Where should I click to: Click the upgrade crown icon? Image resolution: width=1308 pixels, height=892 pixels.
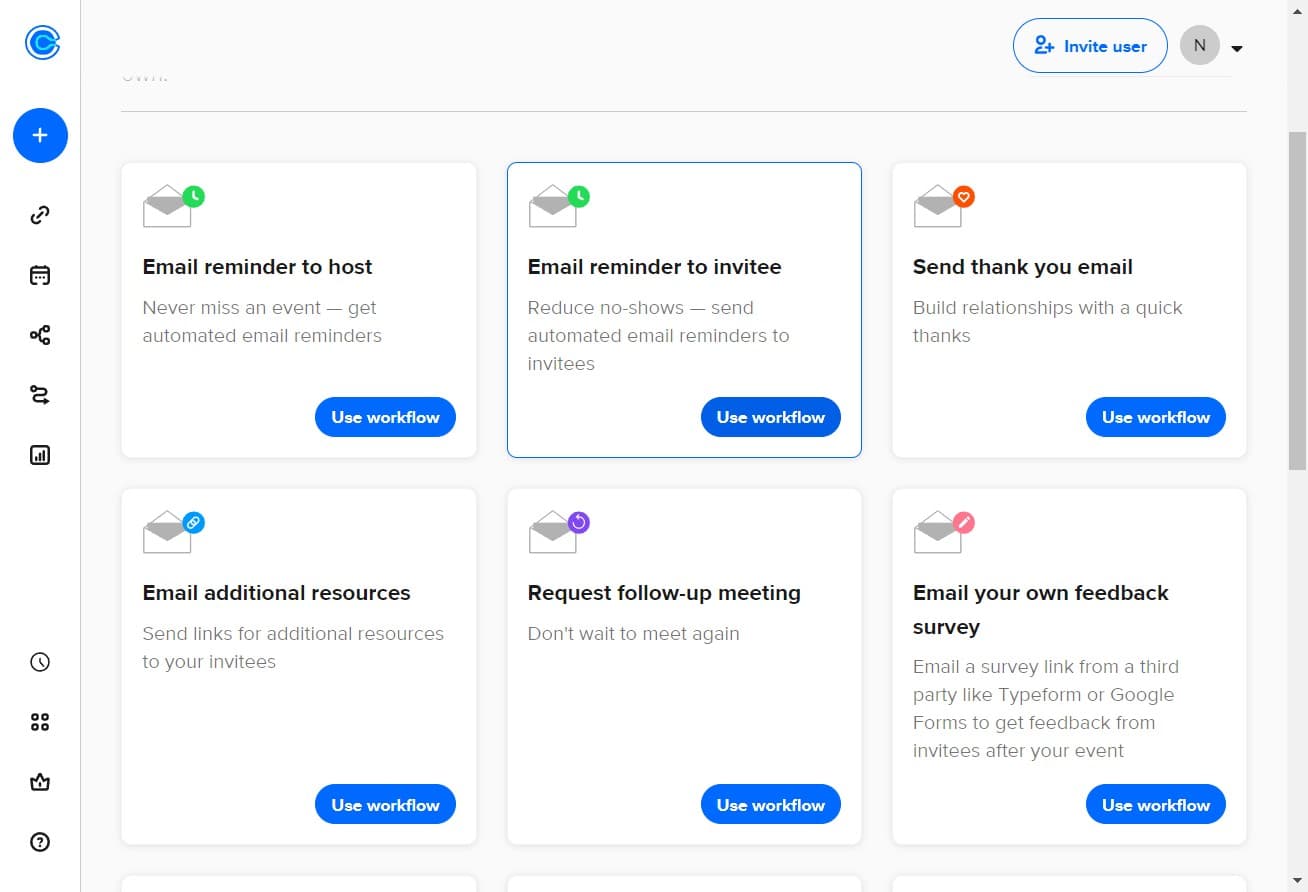(40, 782)
